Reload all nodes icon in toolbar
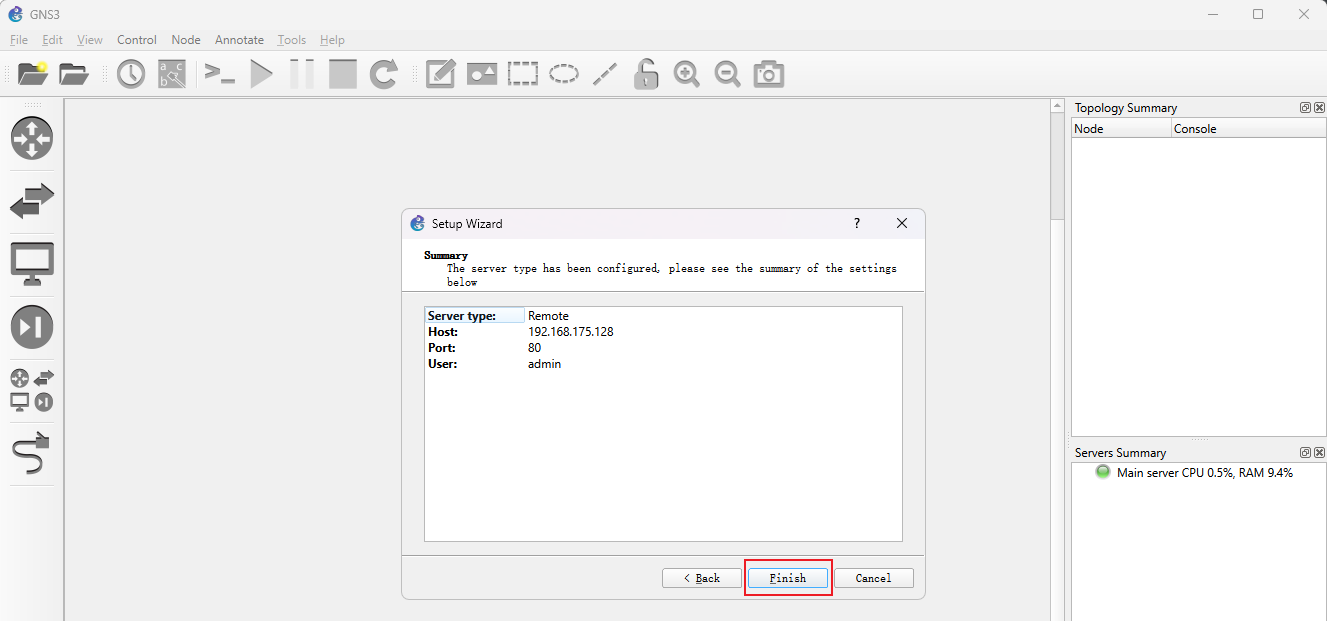The width and height of the screenshot is (1327, 621). [384, 74]
